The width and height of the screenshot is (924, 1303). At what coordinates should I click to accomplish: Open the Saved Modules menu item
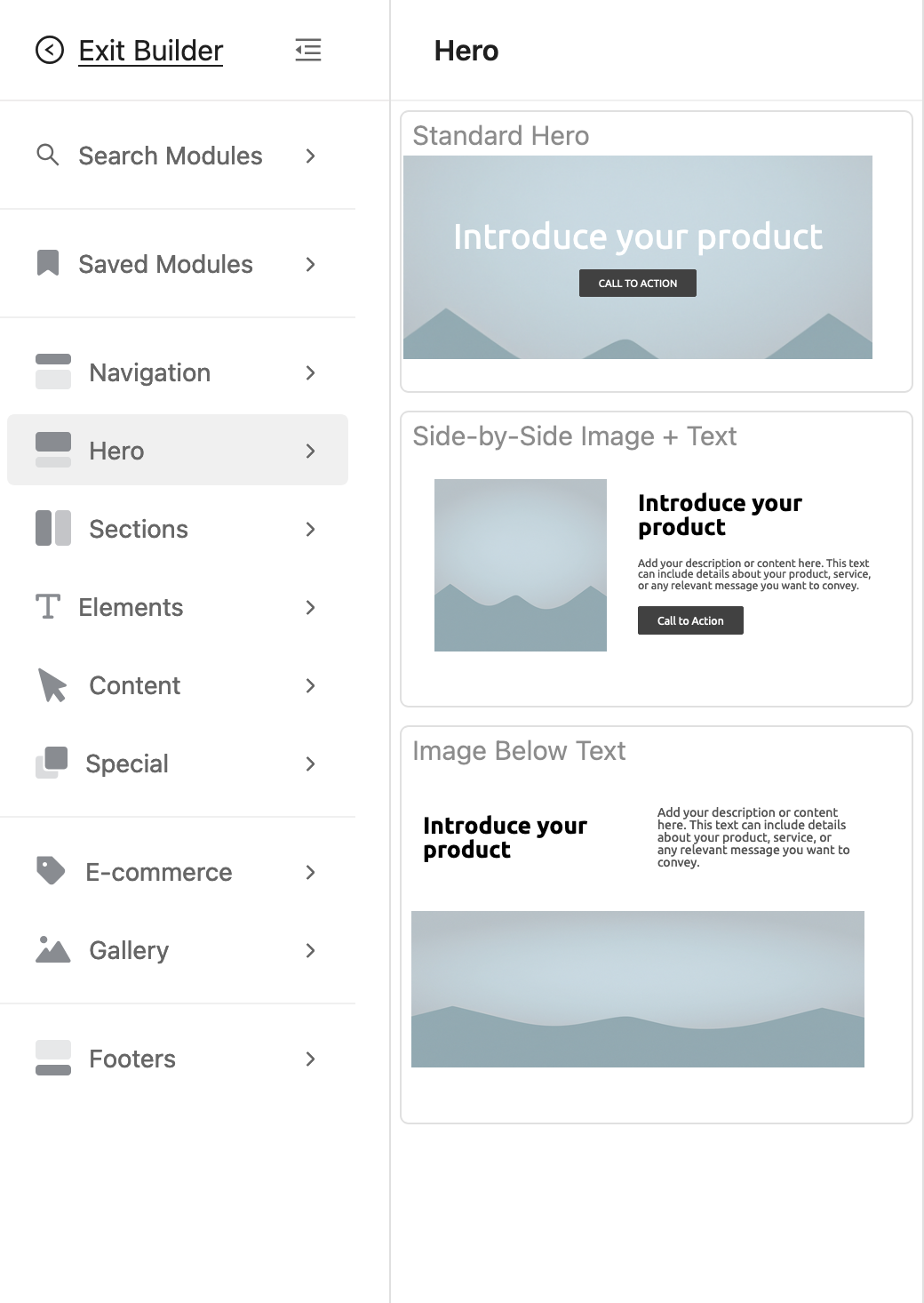tap(165, 264)
